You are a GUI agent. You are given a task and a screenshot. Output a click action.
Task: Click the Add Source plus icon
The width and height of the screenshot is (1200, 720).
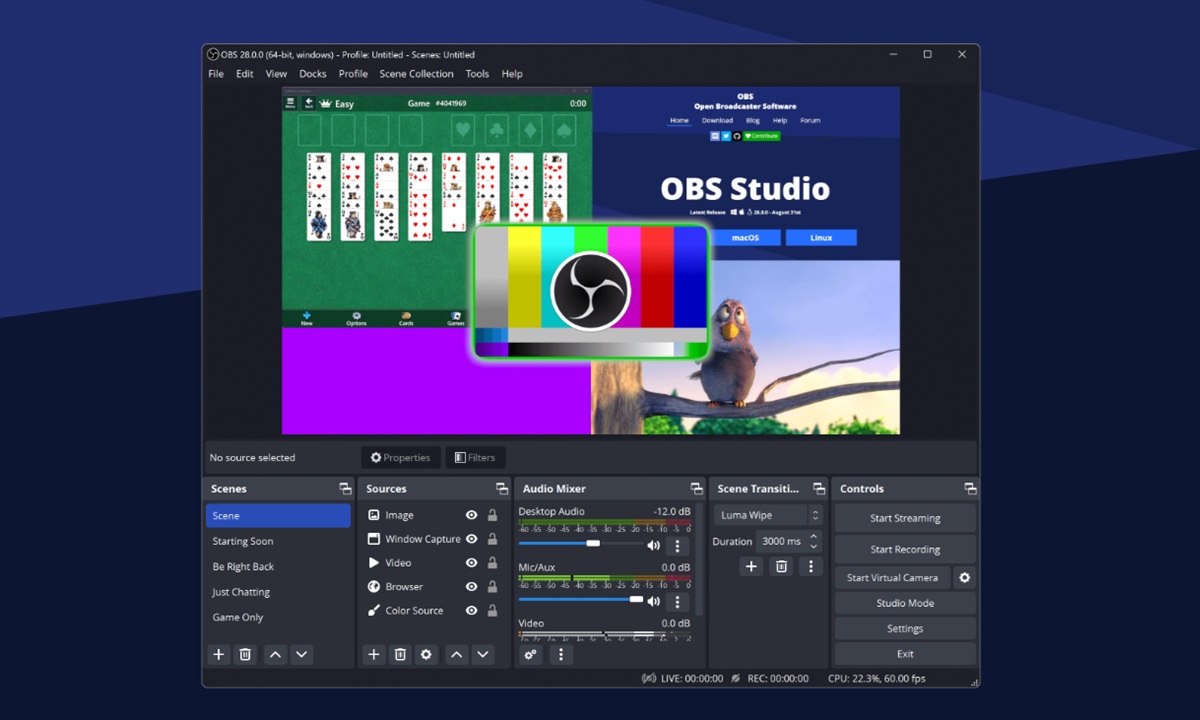click(x=374, y=654)
